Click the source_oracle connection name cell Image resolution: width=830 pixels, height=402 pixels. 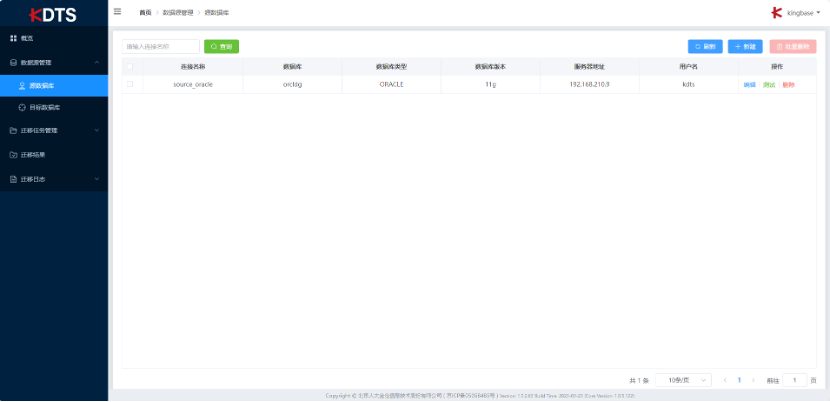(x=193, y=84)
